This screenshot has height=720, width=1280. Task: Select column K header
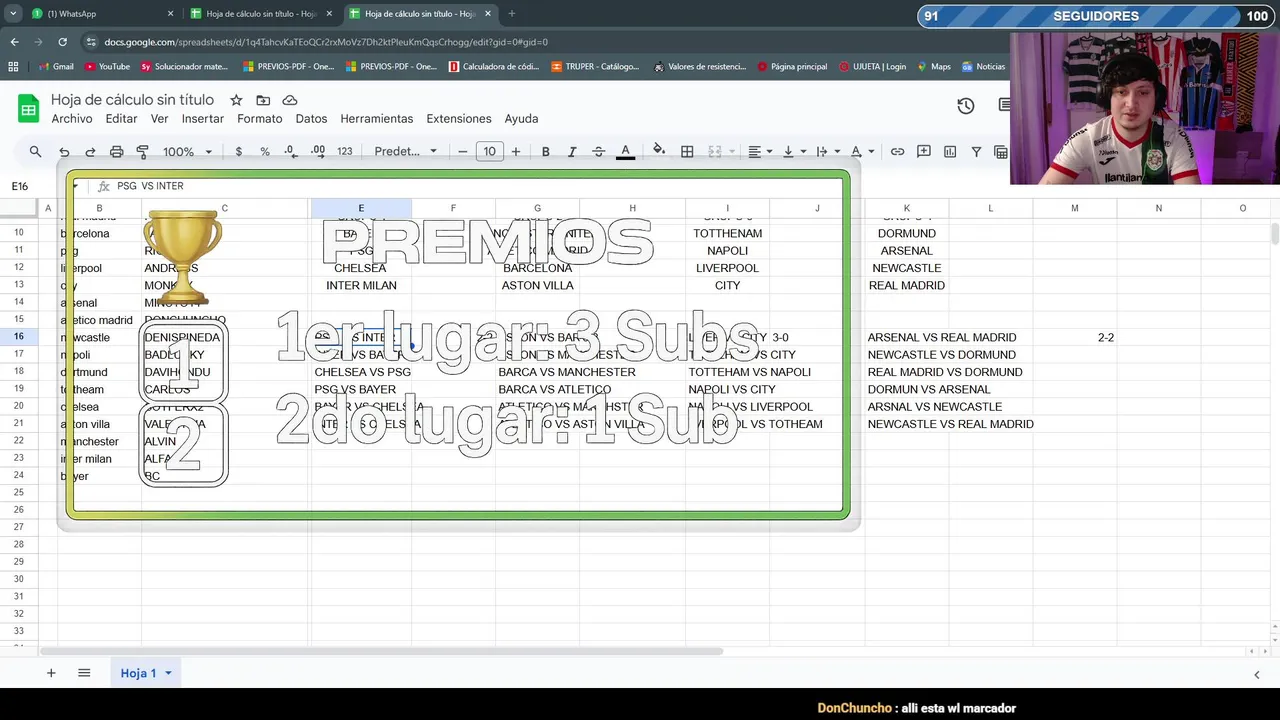pyautogui.click(x=907, y=208)
